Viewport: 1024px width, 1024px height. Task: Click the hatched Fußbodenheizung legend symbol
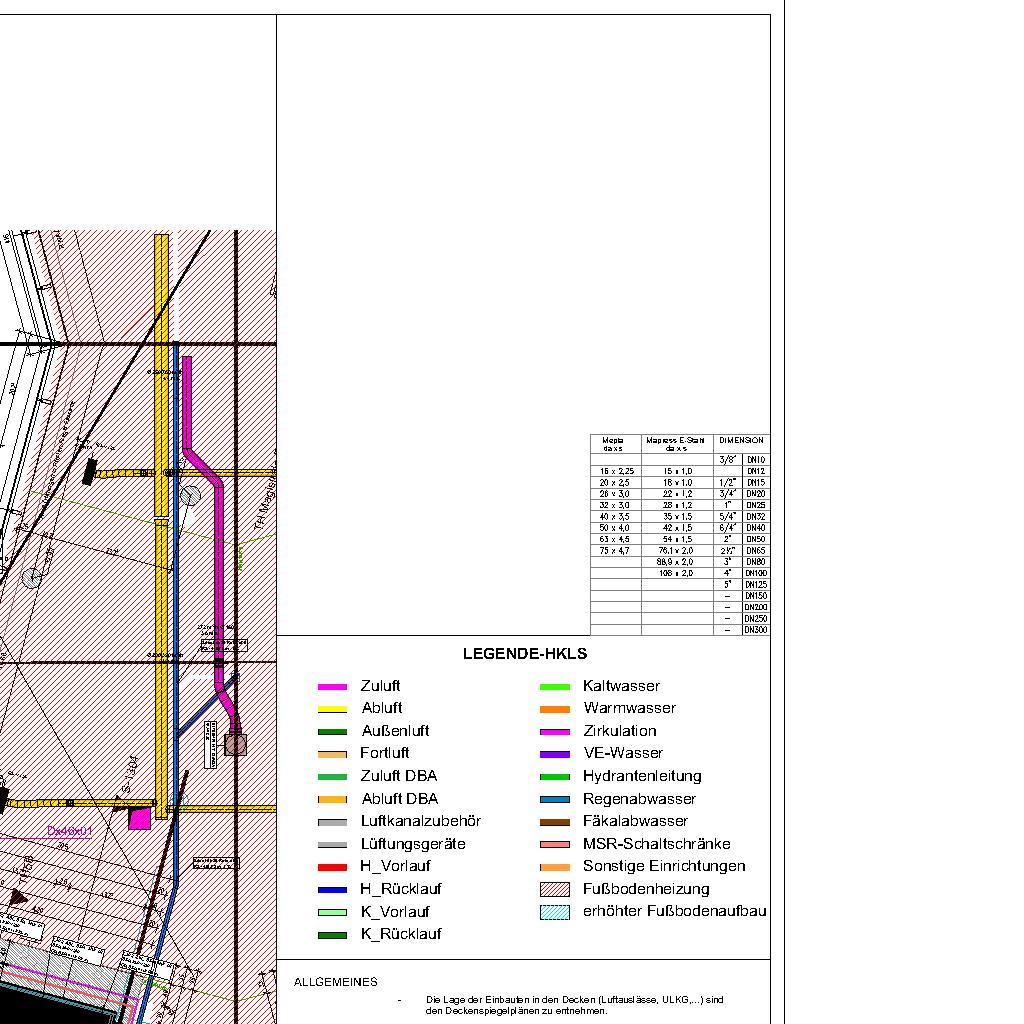[554, 889]
